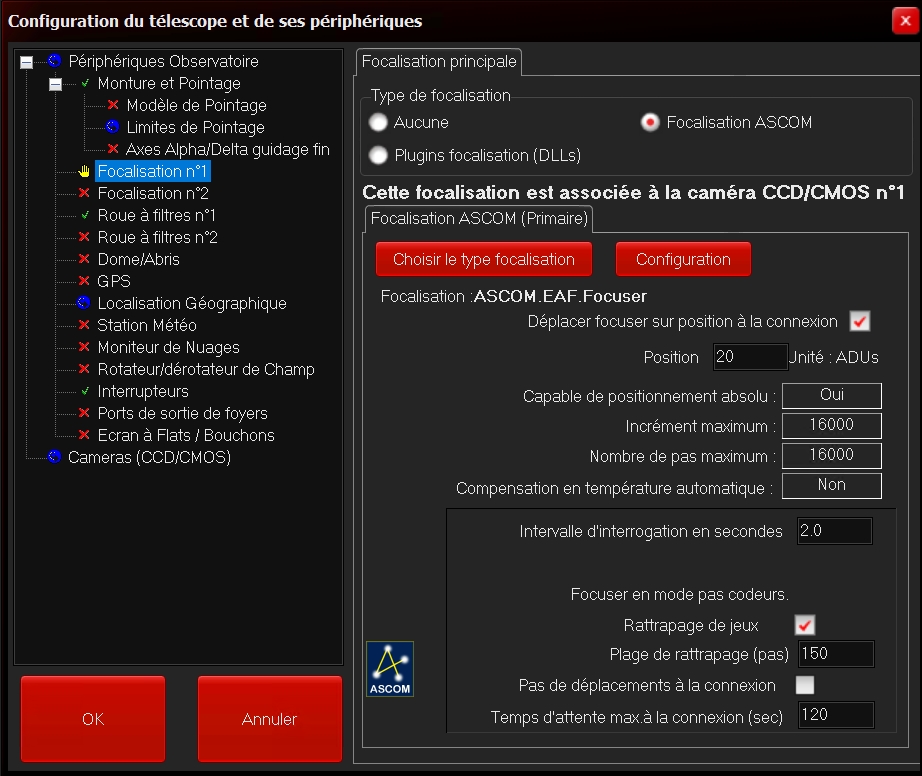Click the ASCOM logo icon
The image size is (922, 776).
[390, 669]
